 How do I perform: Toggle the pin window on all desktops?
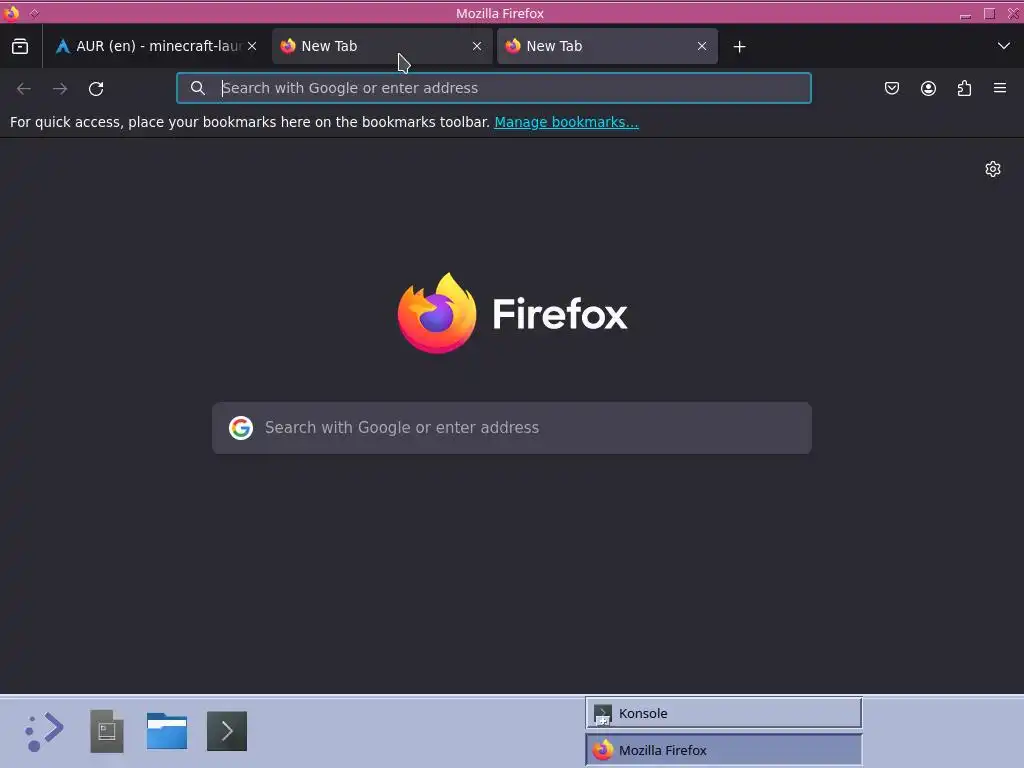tap(34, 13)
